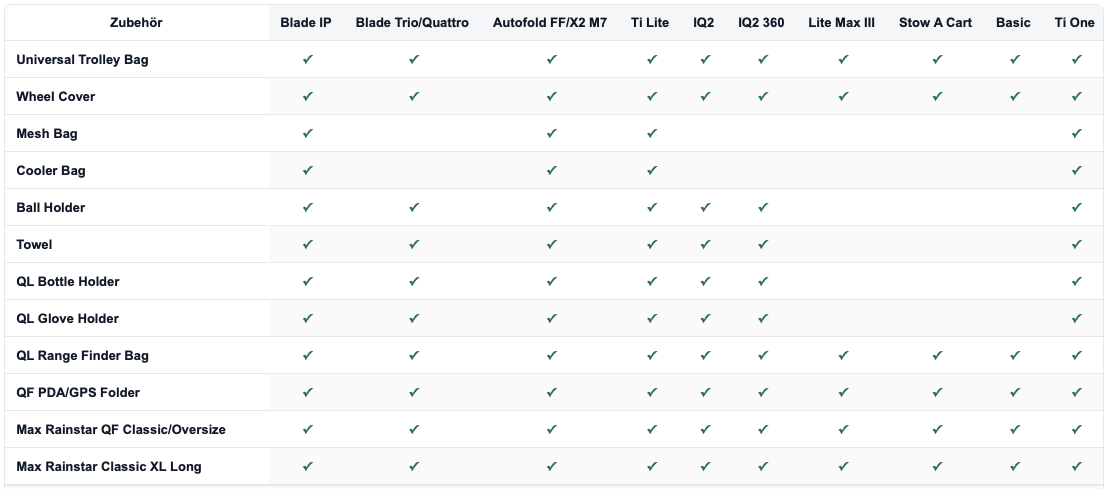Click the Universal Trolley Bag checkmark under Blade IP
This screenshot has height=489, width=1110.
tap(307, 59)
